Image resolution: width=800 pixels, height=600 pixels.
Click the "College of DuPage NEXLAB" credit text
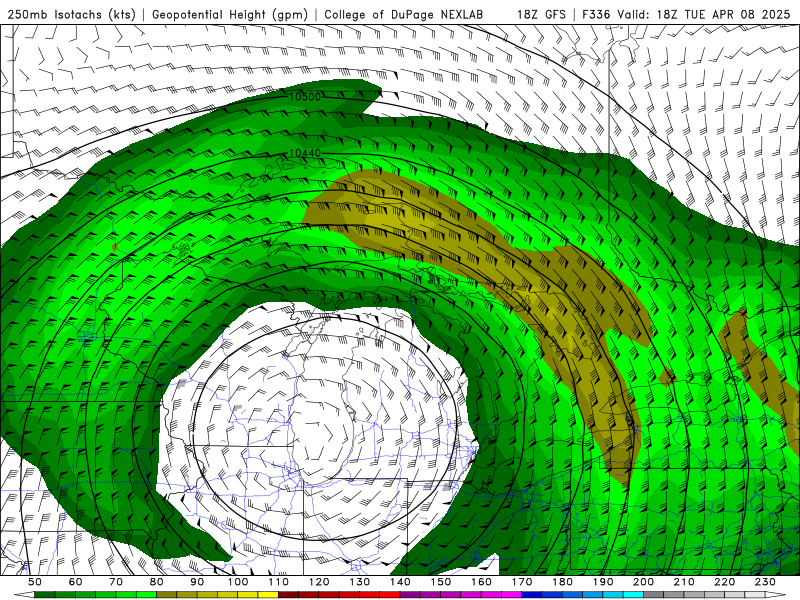404,14
